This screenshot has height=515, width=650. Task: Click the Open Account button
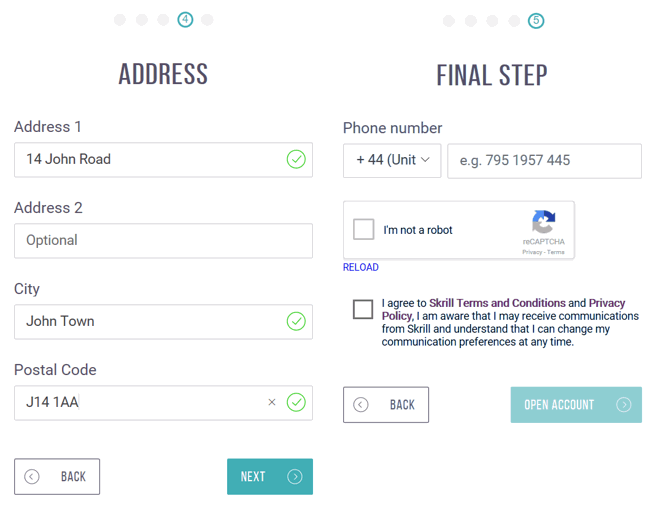click(x=576, y=405)
